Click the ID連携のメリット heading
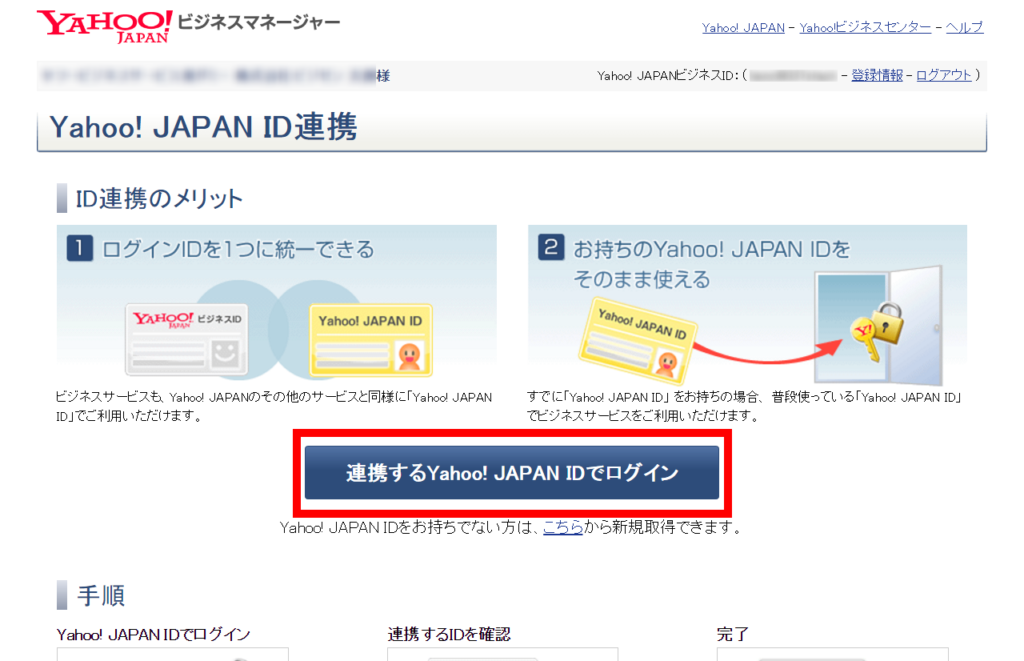The width and height of the screenshot is (1024, 661). pos(159,199)
